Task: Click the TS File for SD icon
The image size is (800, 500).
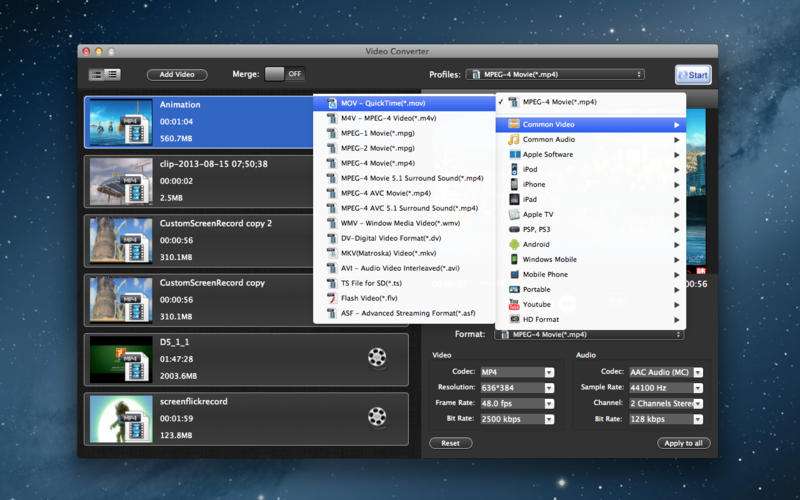Action: tap(332, 283)
